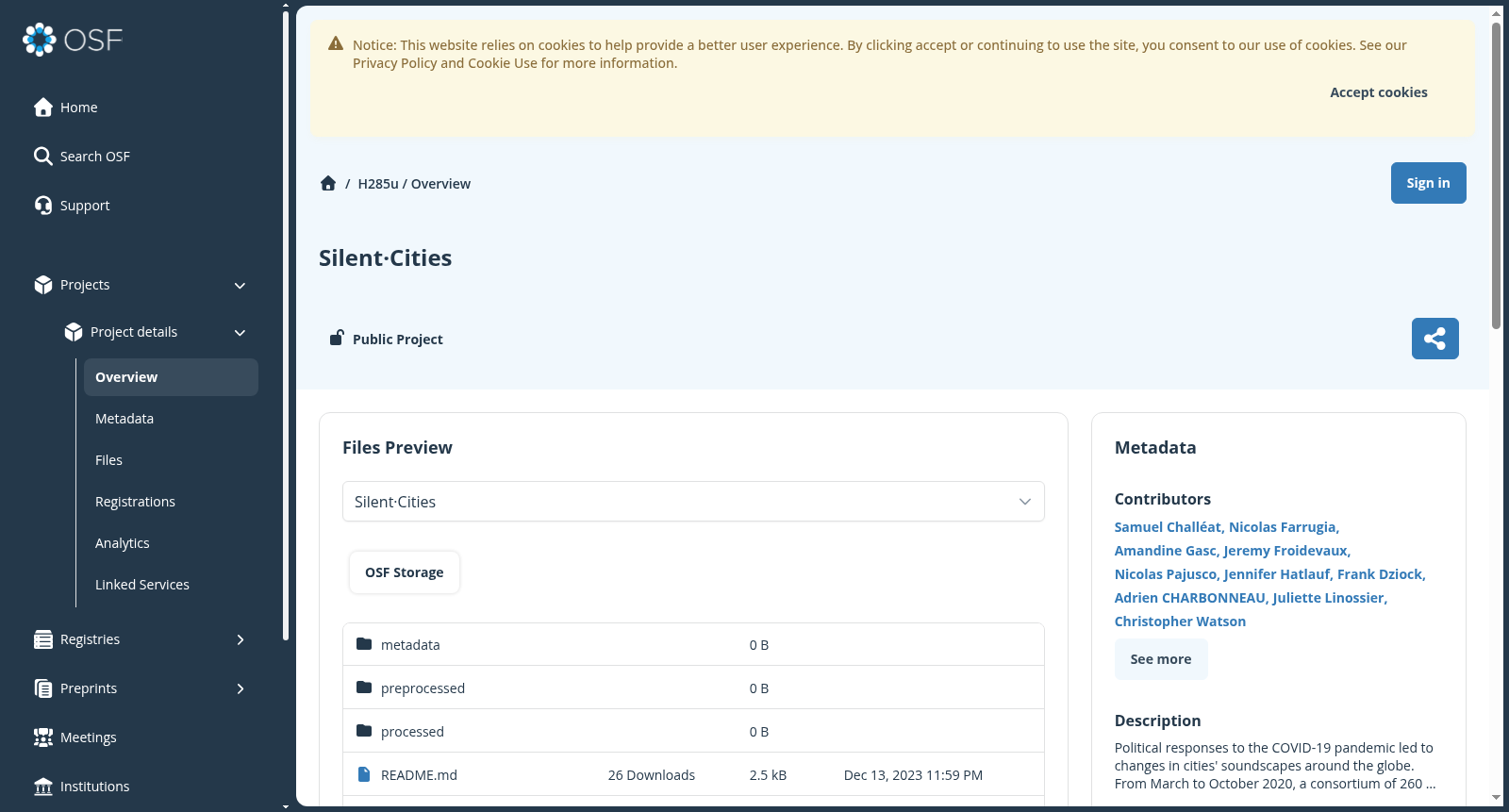
Task: Click the cookie notice warning icon
Action: coord(335,44)
